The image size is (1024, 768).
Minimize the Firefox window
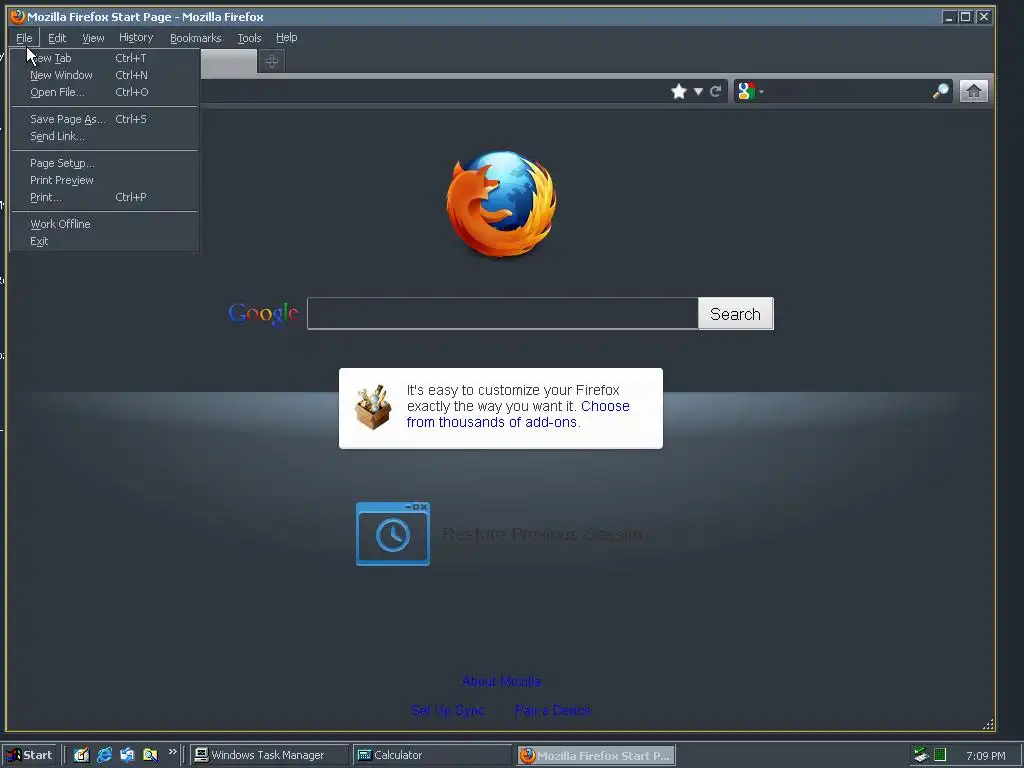[949, 17]
